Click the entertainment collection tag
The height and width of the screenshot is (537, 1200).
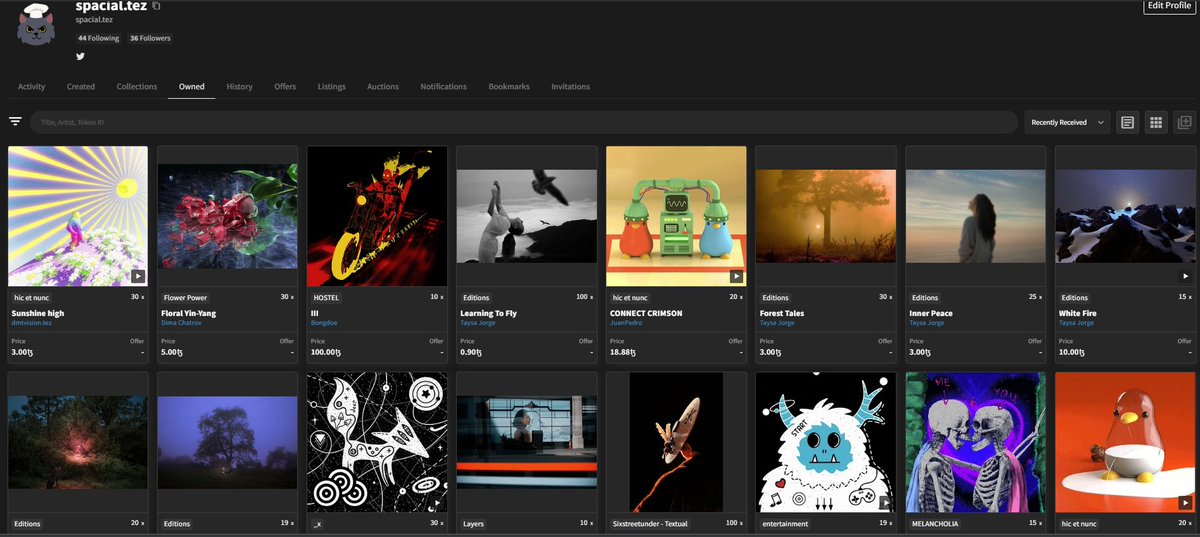[x=785, y=523]
